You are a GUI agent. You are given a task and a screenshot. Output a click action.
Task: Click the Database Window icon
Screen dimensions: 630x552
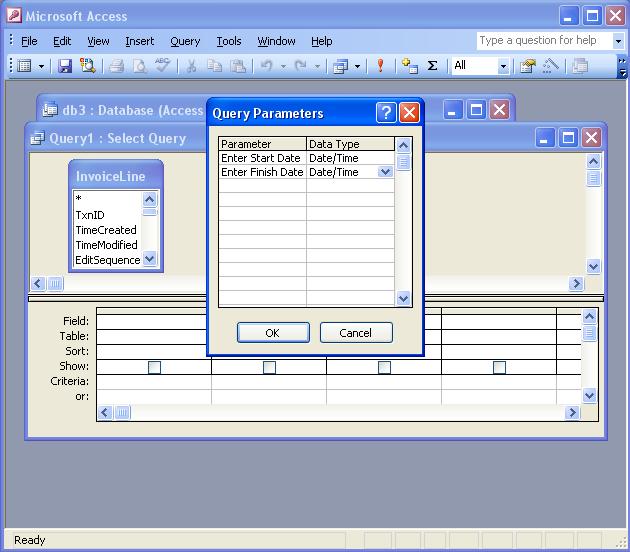click(x=580, y=65)
